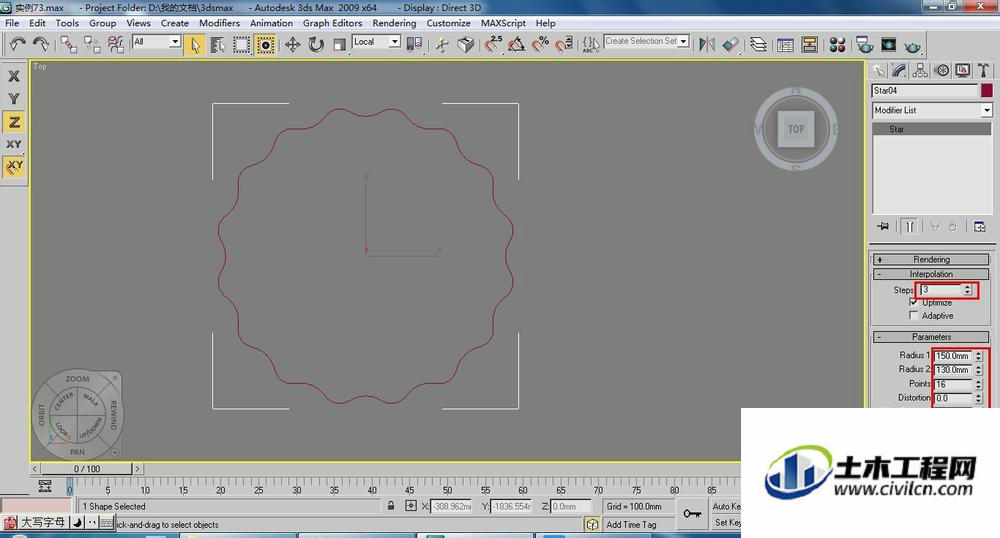1000x538 pixels.
Task: Open Schematic View icon
Action: click(809, 45)
